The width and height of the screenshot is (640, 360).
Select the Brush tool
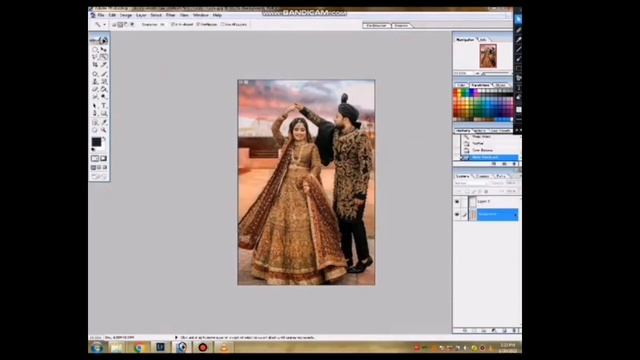coord(104,74)
